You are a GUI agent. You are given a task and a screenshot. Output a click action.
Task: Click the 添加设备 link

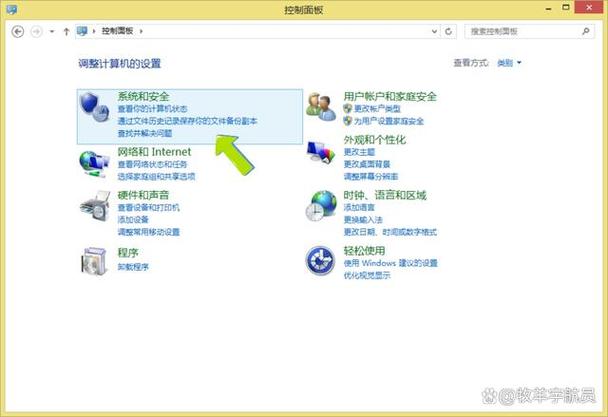pyautogui.click(x=133, y=219)
